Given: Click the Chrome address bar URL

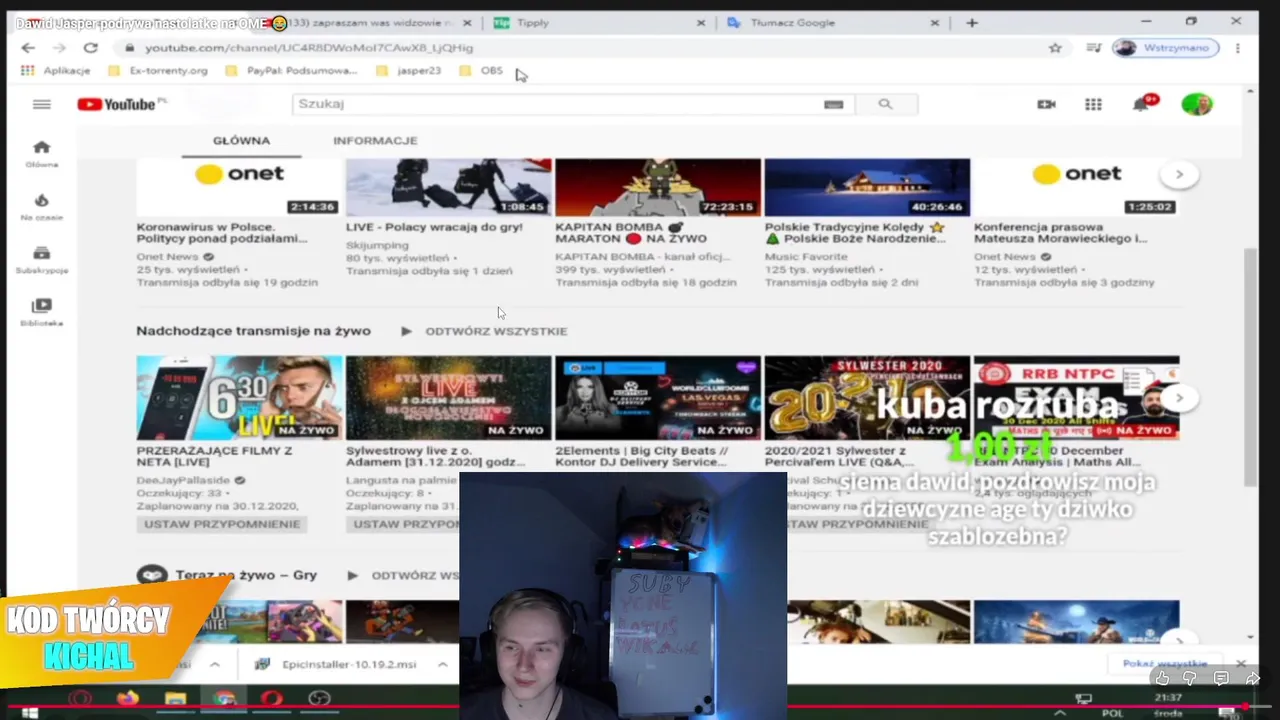Looking at the screenshot, I should (309, 48).
